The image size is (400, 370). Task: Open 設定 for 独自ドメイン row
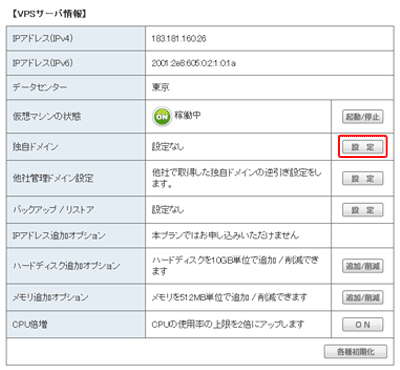[x=363, y=147]
